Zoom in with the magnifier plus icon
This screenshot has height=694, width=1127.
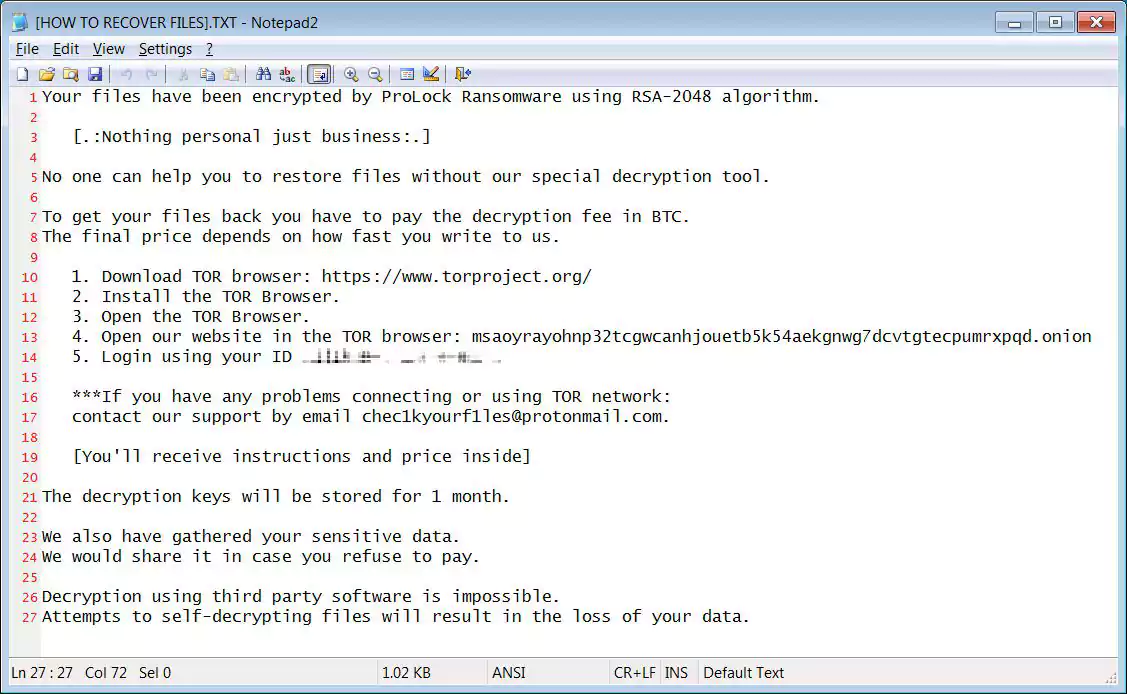[351, 74]
